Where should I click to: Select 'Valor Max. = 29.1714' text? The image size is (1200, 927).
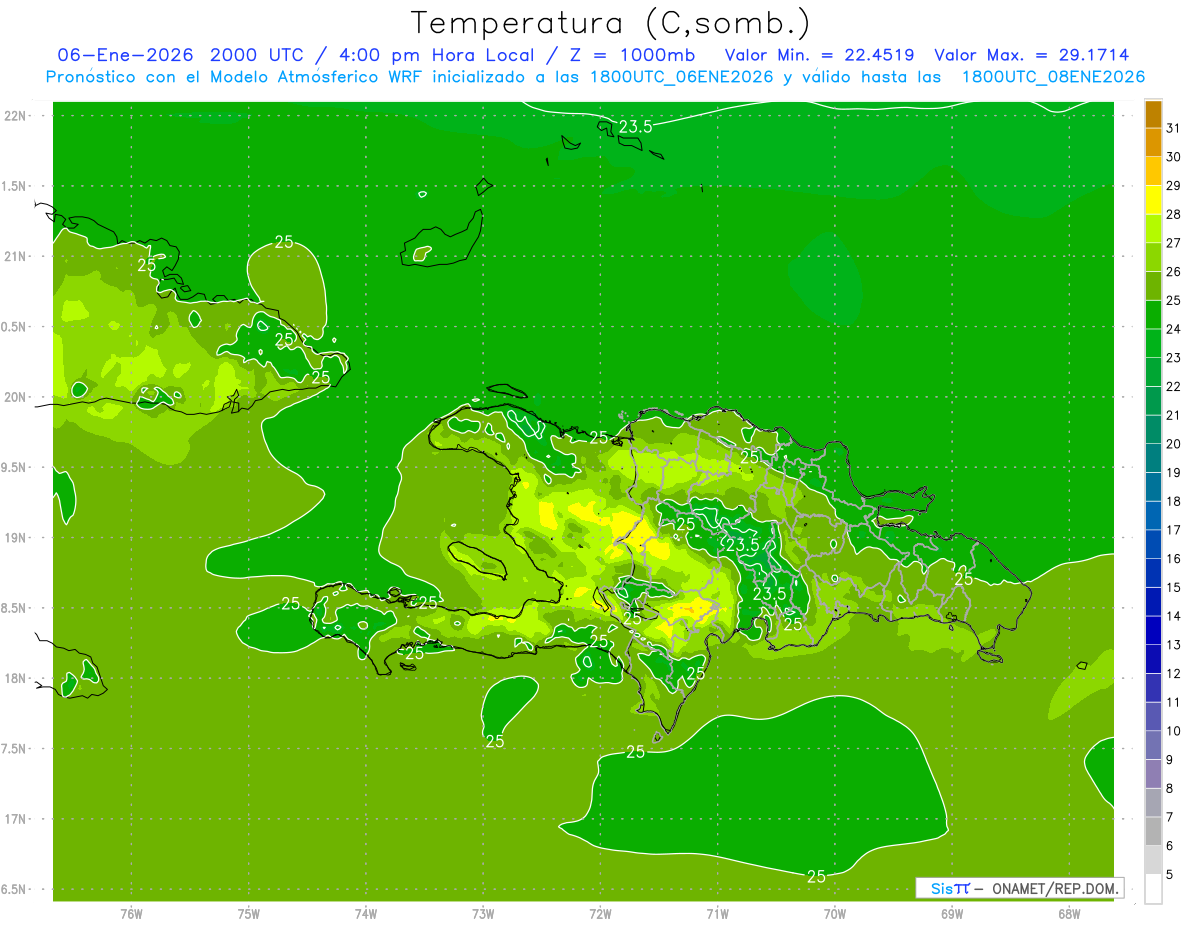pyautogui.click(x=1032, y=55)
